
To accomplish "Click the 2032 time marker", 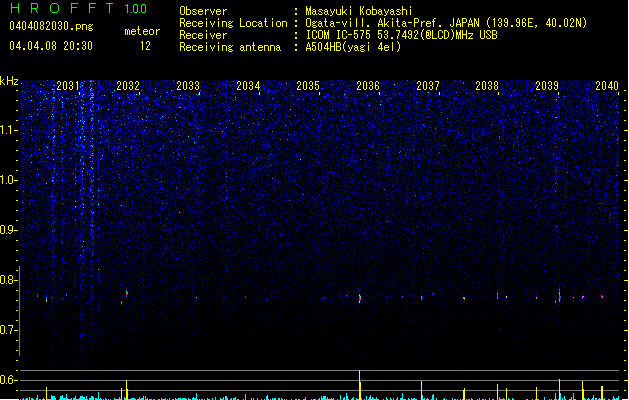I will 128,85.
